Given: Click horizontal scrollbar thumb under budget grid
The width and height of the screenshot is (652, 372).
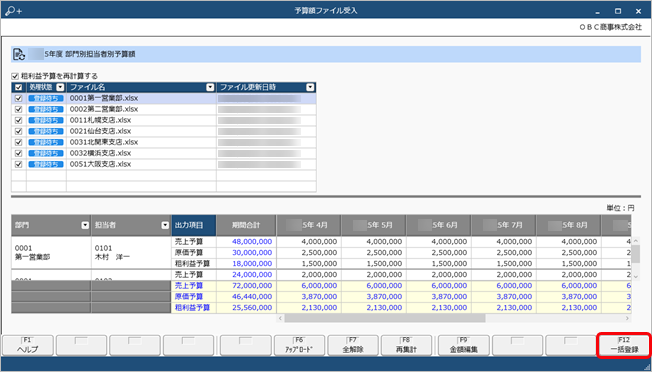Looking at the screenshot, I should coord(385,318).
